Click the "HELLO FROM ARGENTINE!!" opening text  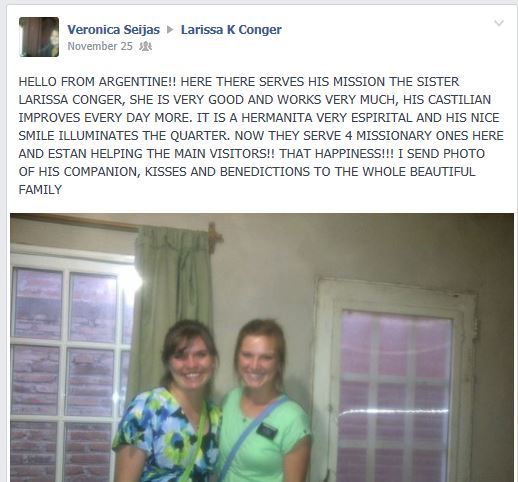tap(97, 82)
